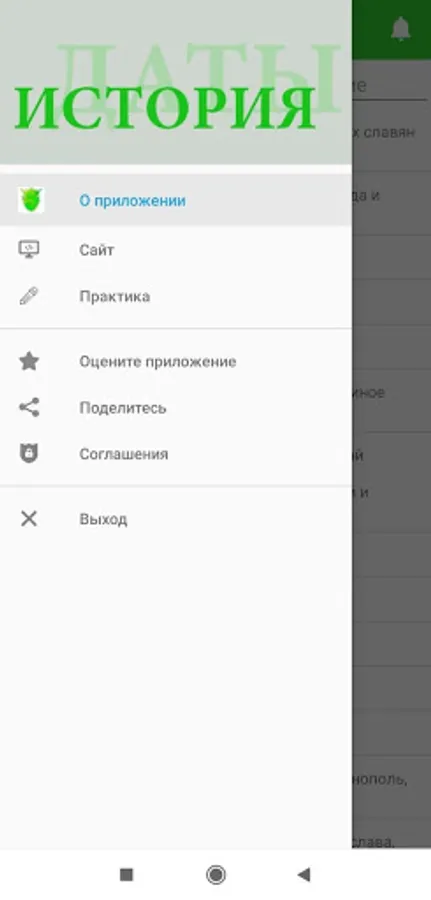The height and width of the screenshot is (900, 431).
Task: Choose Выход to quit the app
Action: pyautogui.click(x=176, y=519)
